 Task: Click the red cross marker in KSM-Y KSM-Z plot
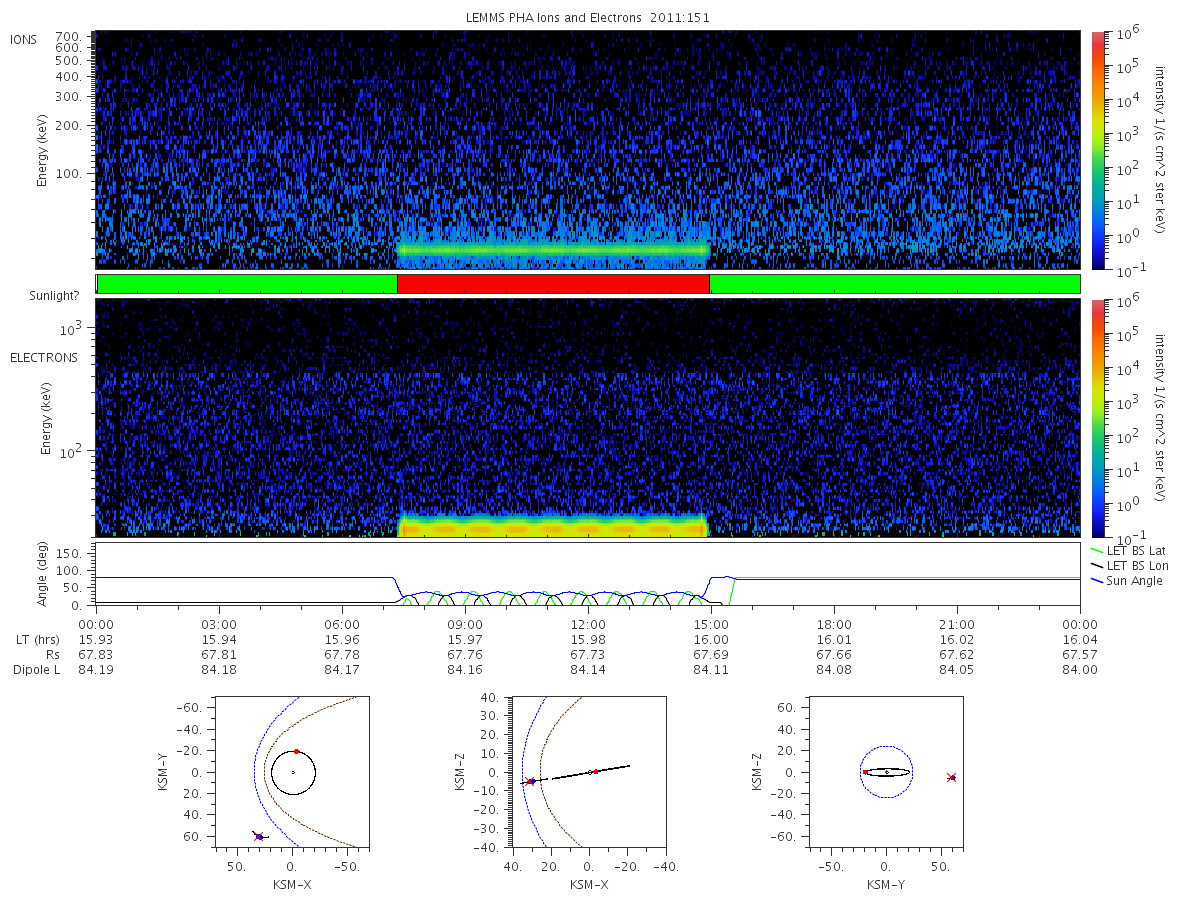pyautogui.click(x=951, y=777)
